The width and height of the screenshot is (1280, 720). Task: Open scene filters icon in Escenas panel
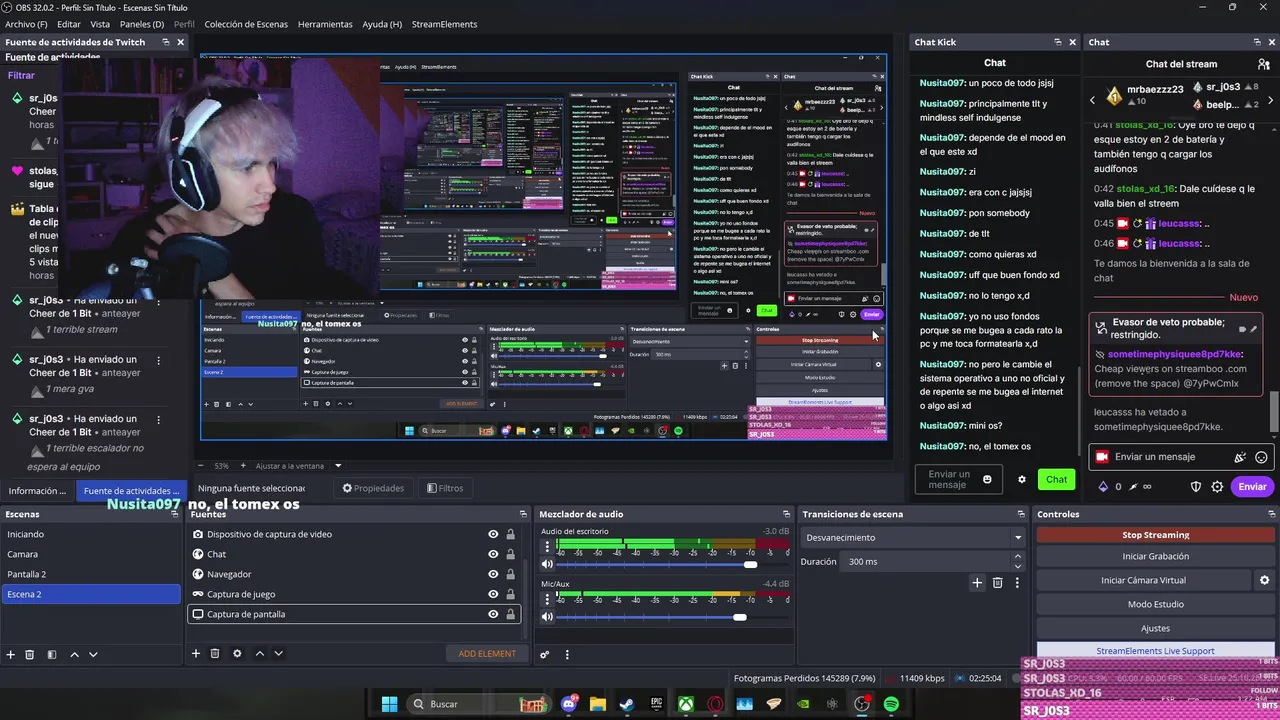coord(50,654)
